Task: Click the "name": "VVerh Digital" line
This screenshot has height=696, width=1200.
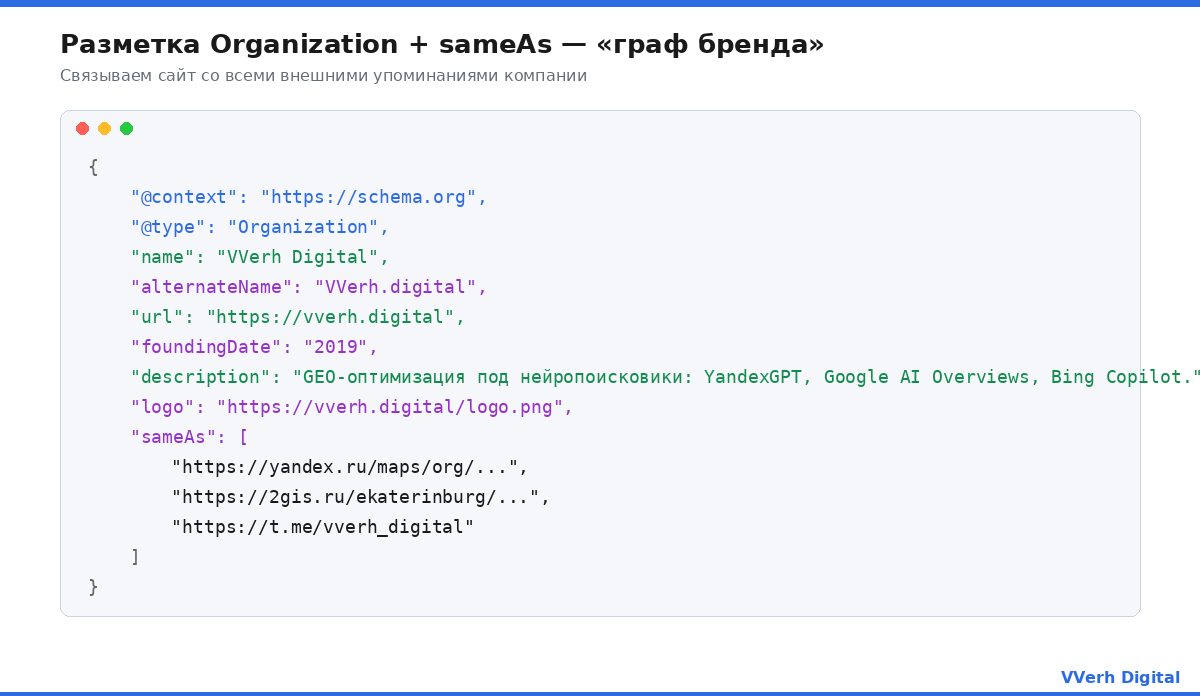Action: click(x=259, y=257)
